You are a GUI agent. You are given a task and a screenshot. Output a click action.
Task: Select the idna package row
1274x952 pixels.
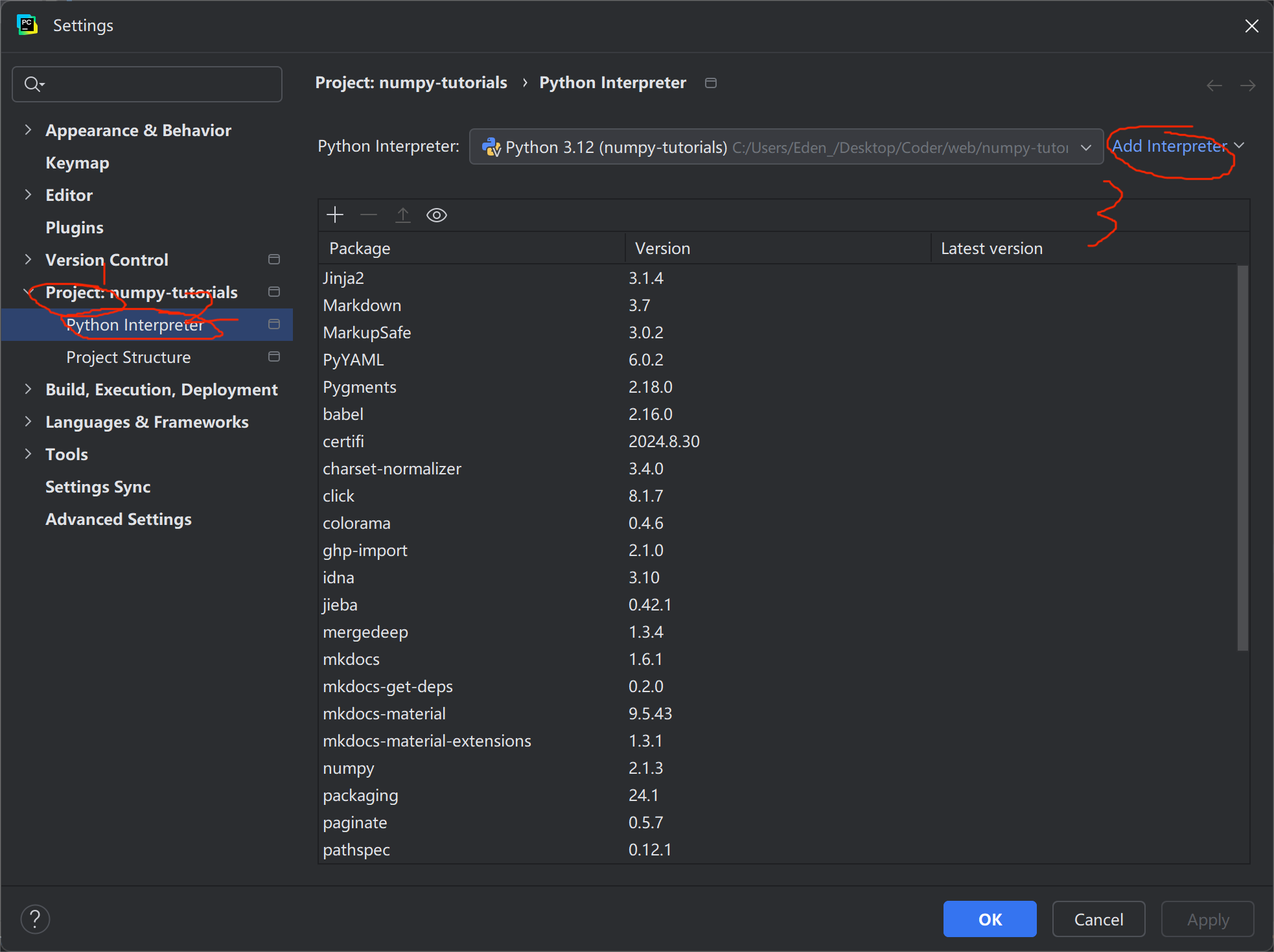(x=778, y=577)
